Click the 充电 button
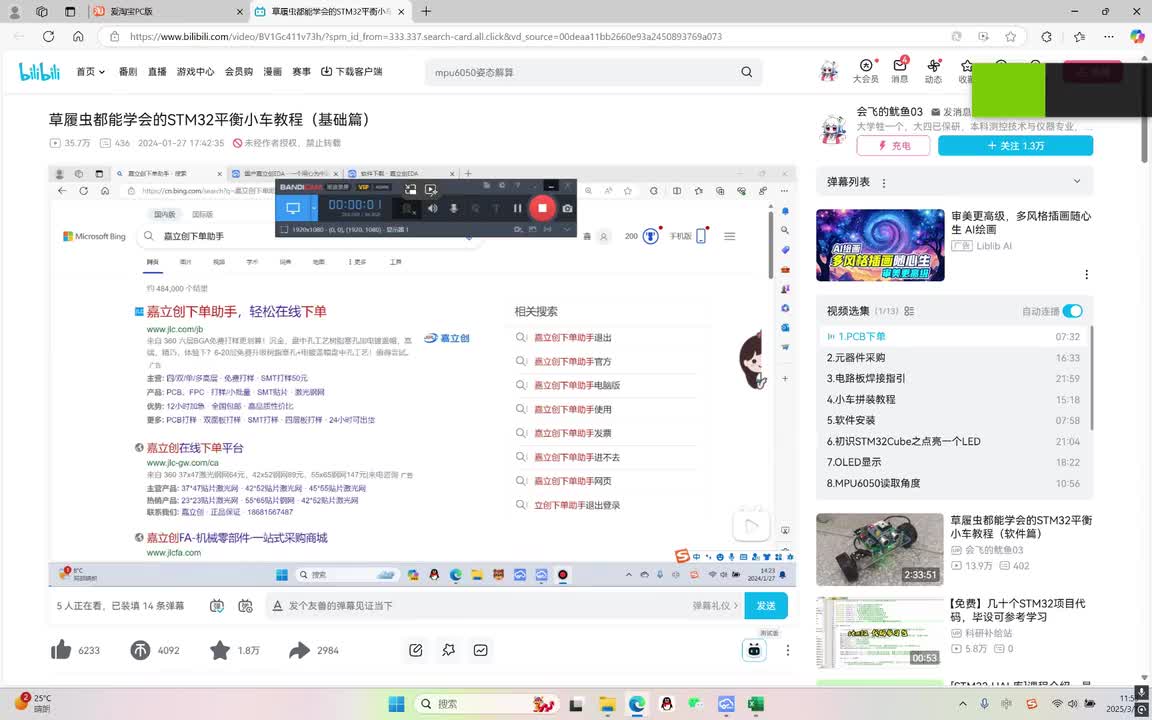Image resolution: width=1152 pixels, height=720 pixels. [893, 145]
